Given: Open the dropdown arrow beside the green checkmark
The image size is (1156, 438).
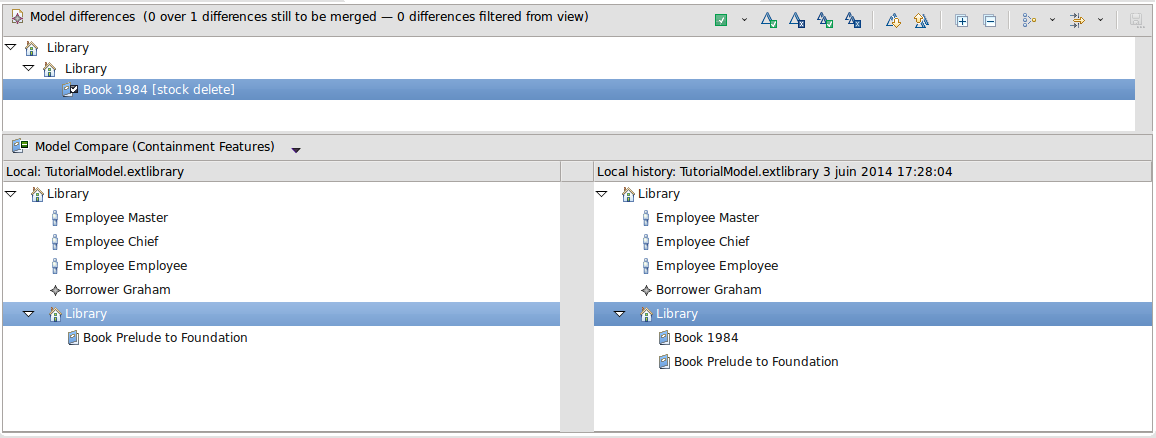Looking at the screenshot, I should [744, 20].
